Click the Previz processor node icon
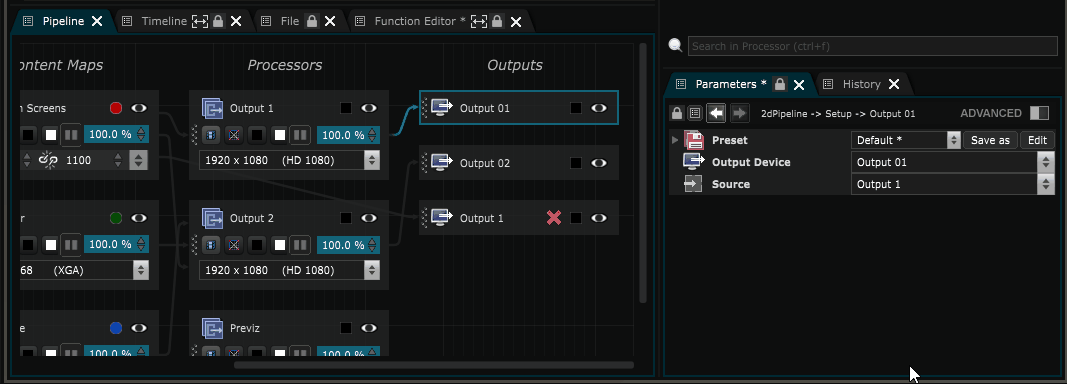The image size is (1067, 384). click(213, 327)
